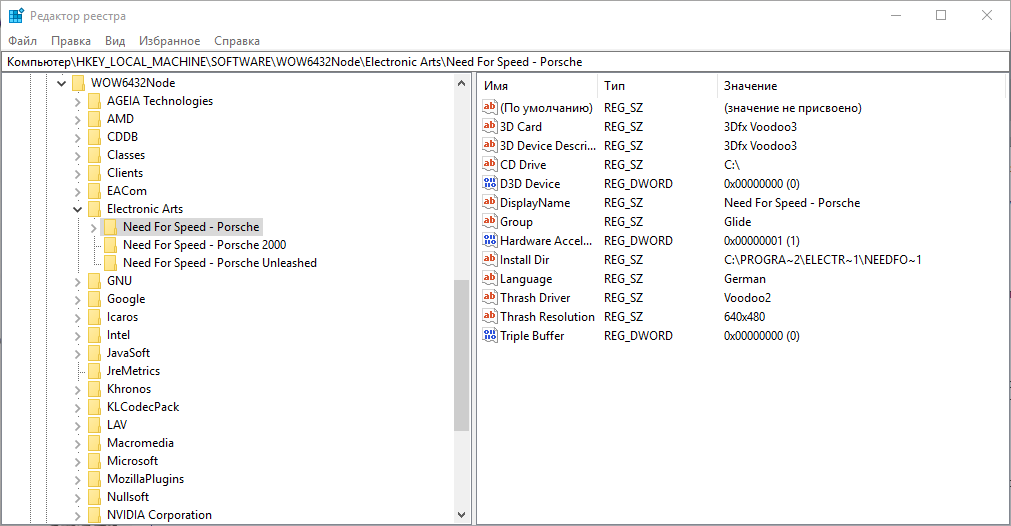The image size is (1011, 526).
Task: Expand the Microsoft registry key
Action: point(78,461)
